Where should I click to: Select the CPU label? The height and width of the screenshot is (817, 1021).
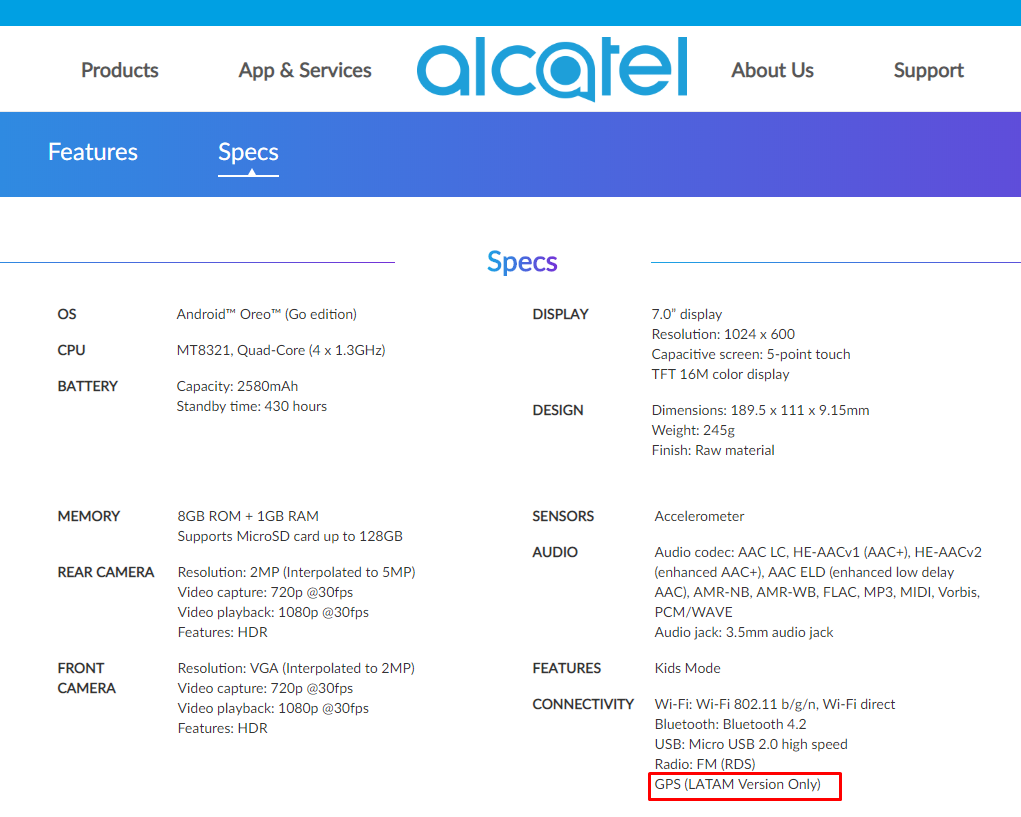click(72, 350)
